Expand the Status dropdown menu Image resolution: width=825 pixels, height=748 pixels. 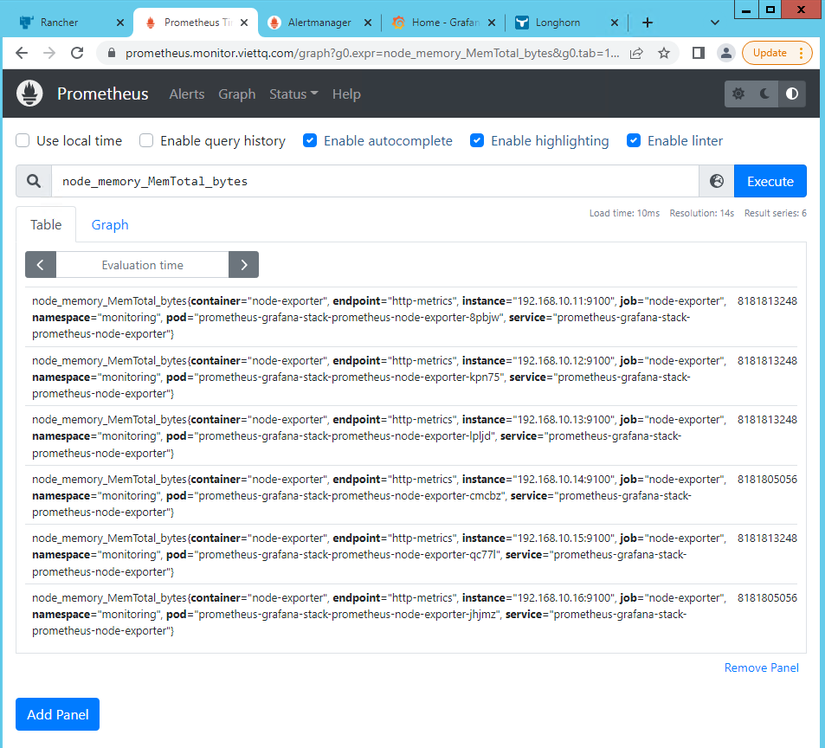[294, 94]
